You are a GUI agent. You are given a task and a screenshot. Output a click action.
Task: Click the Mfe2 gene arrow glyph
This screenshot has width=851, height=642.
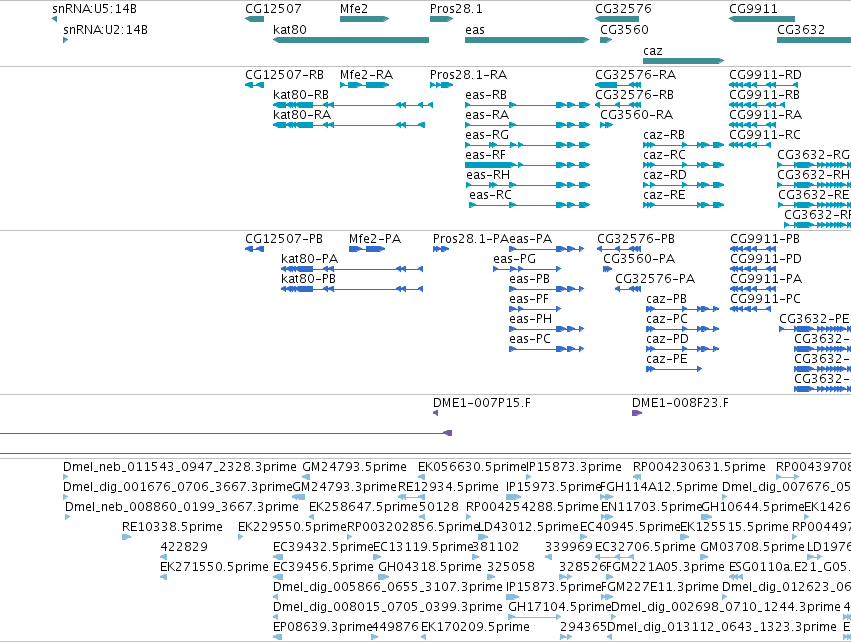365,19
